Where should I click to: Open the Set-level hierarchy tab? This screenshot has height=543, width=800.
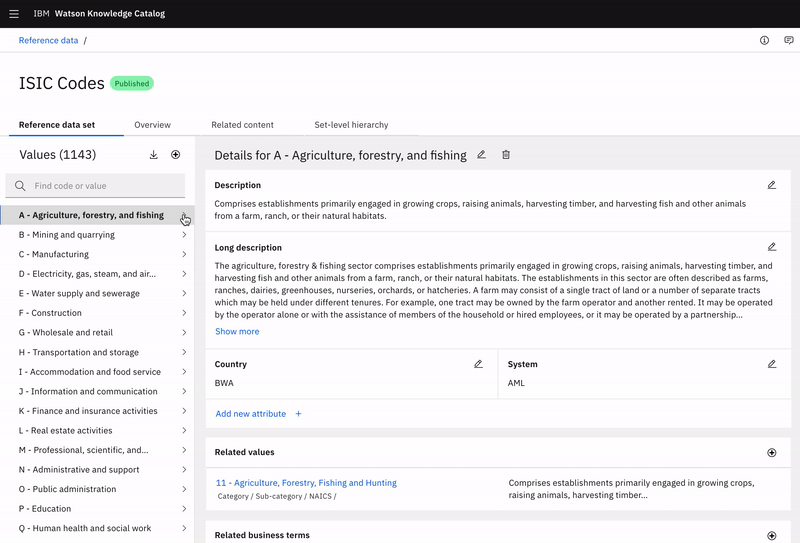pos(351,125)
